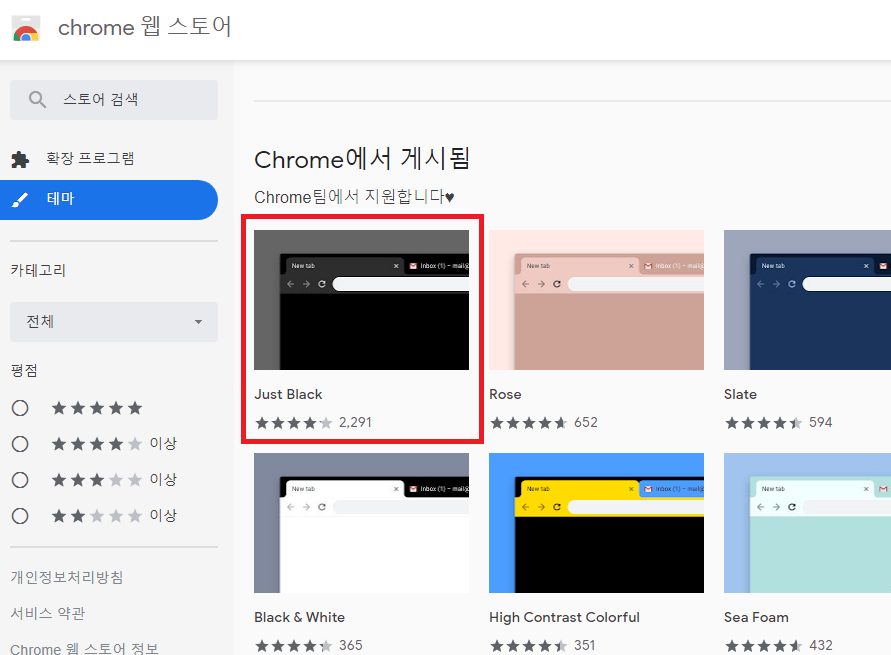
Task: Open the Sea Foam theme thumbnail
Action: coord(807,523)
